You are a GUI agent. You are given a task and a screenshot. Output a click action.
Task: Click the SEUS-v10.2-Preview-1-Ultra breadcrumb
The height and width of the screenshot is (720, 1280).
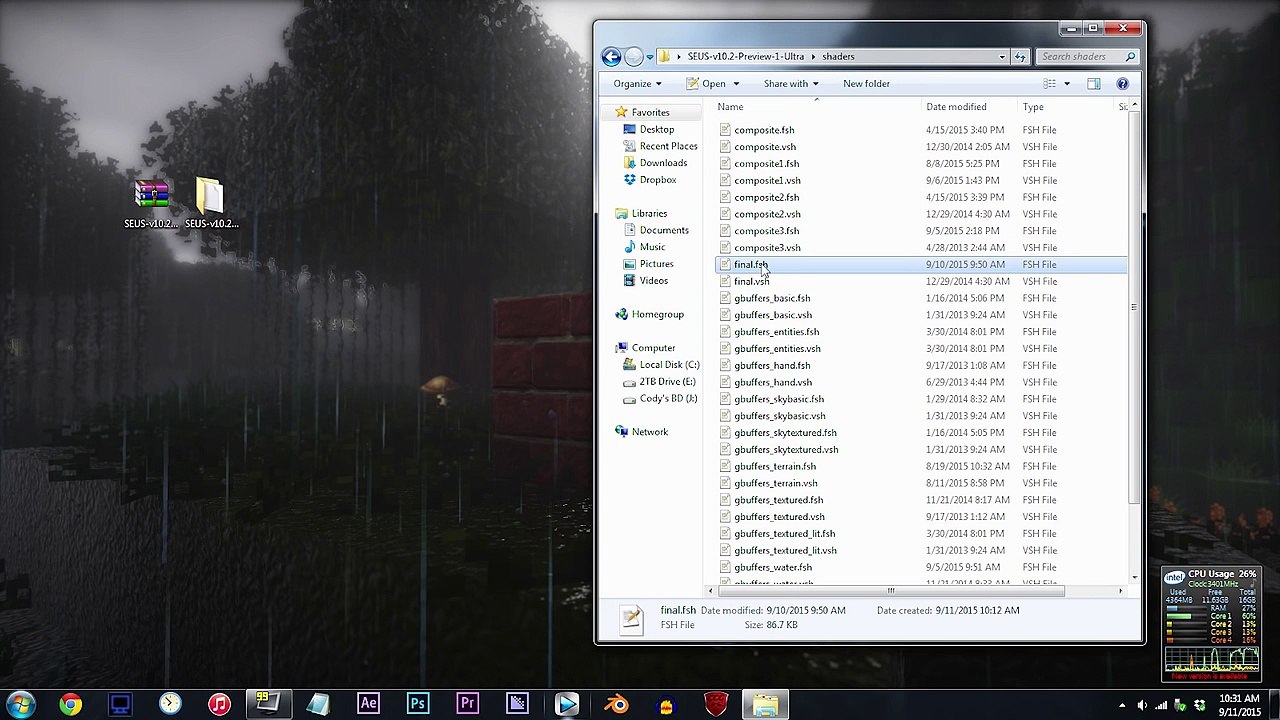(x=745, y=57)
